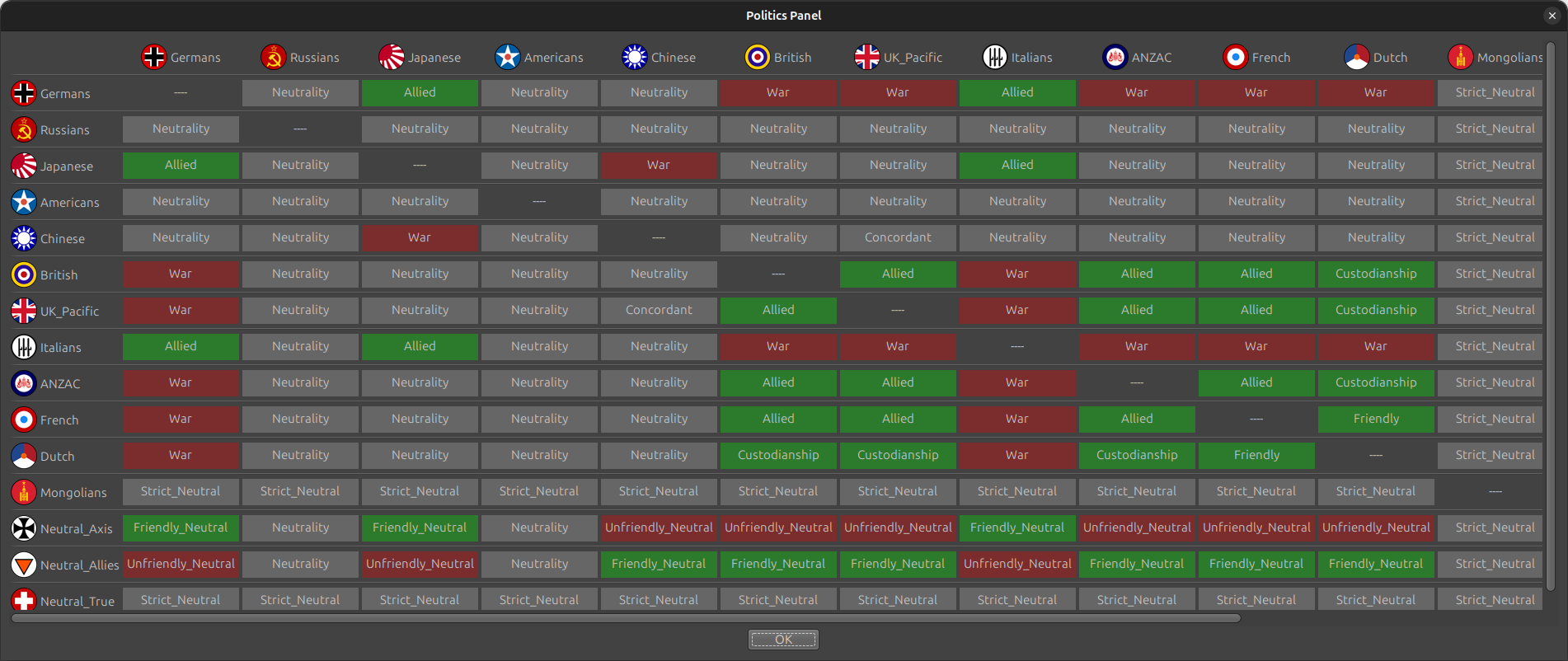
Task: Click the Neutral_True red cross icon
Action: click(x=24, y=601)
